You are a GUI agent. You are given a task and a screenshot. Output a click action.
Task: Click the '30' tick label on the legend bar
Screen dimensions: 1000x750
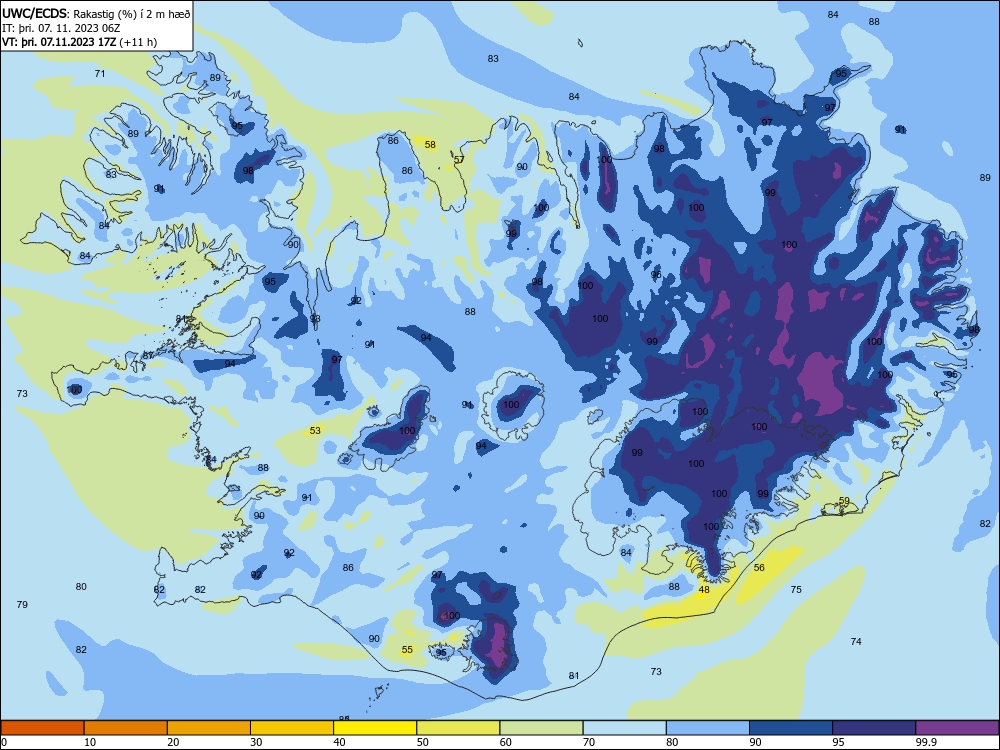click(x=256, y=742)
